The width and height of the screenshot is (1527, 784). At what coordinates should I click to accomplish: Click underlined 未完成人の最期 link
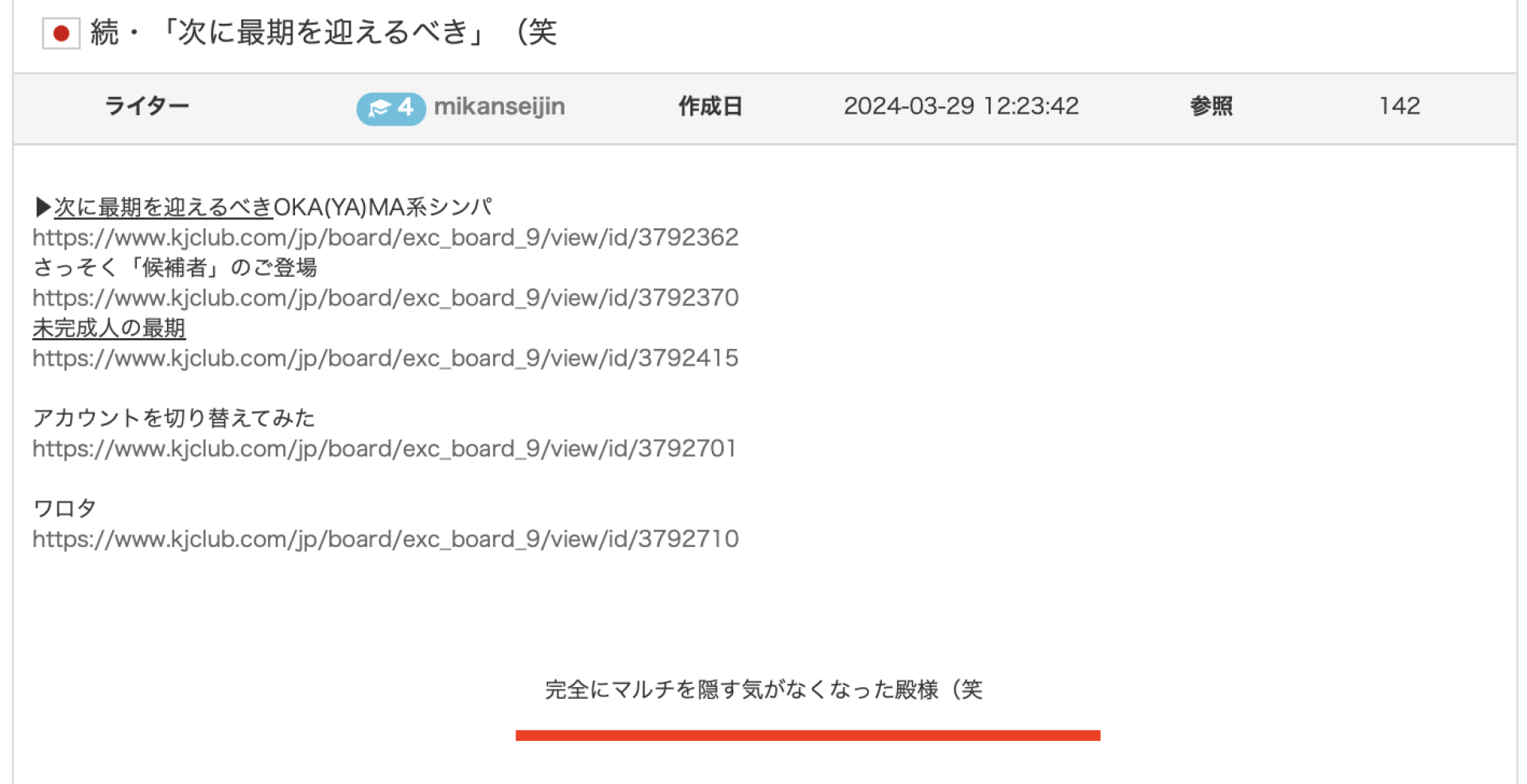point(109,328)
